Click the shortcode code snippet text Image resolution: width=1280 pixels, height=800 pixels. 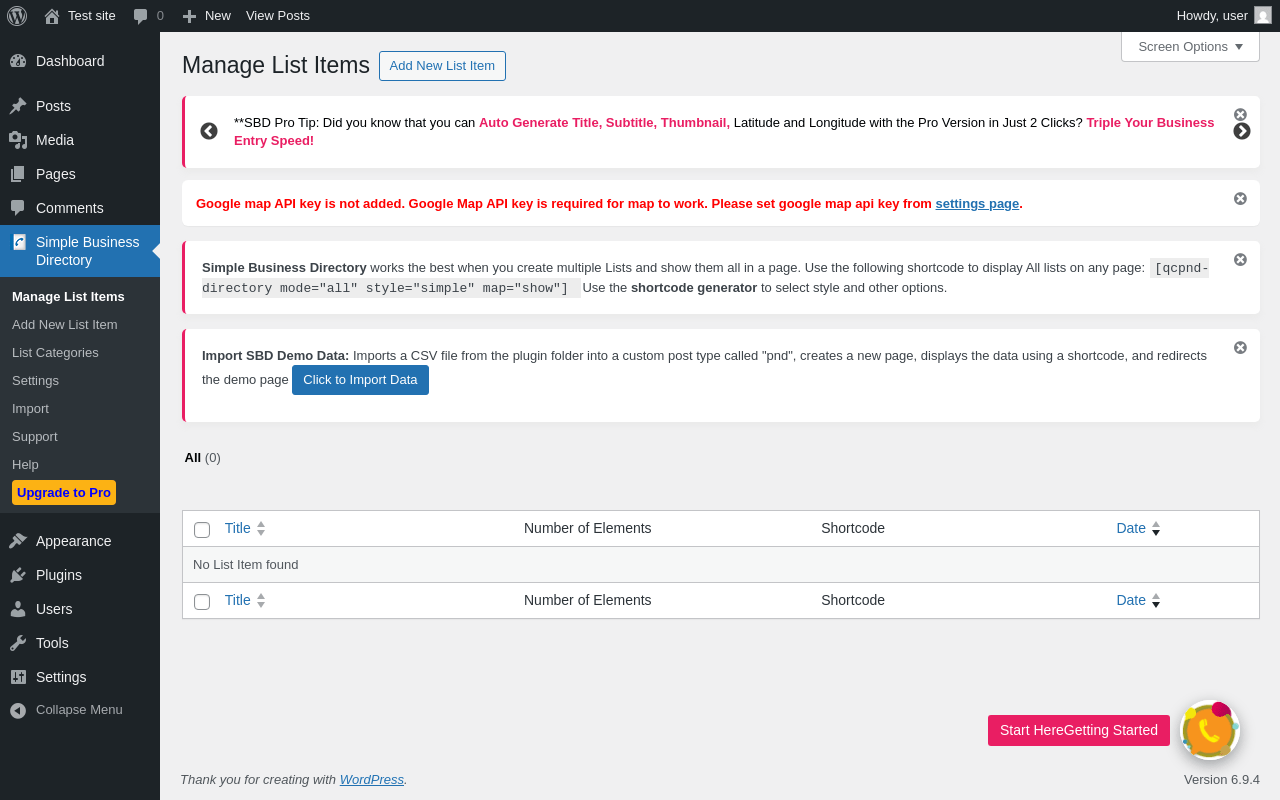[705, 278]
